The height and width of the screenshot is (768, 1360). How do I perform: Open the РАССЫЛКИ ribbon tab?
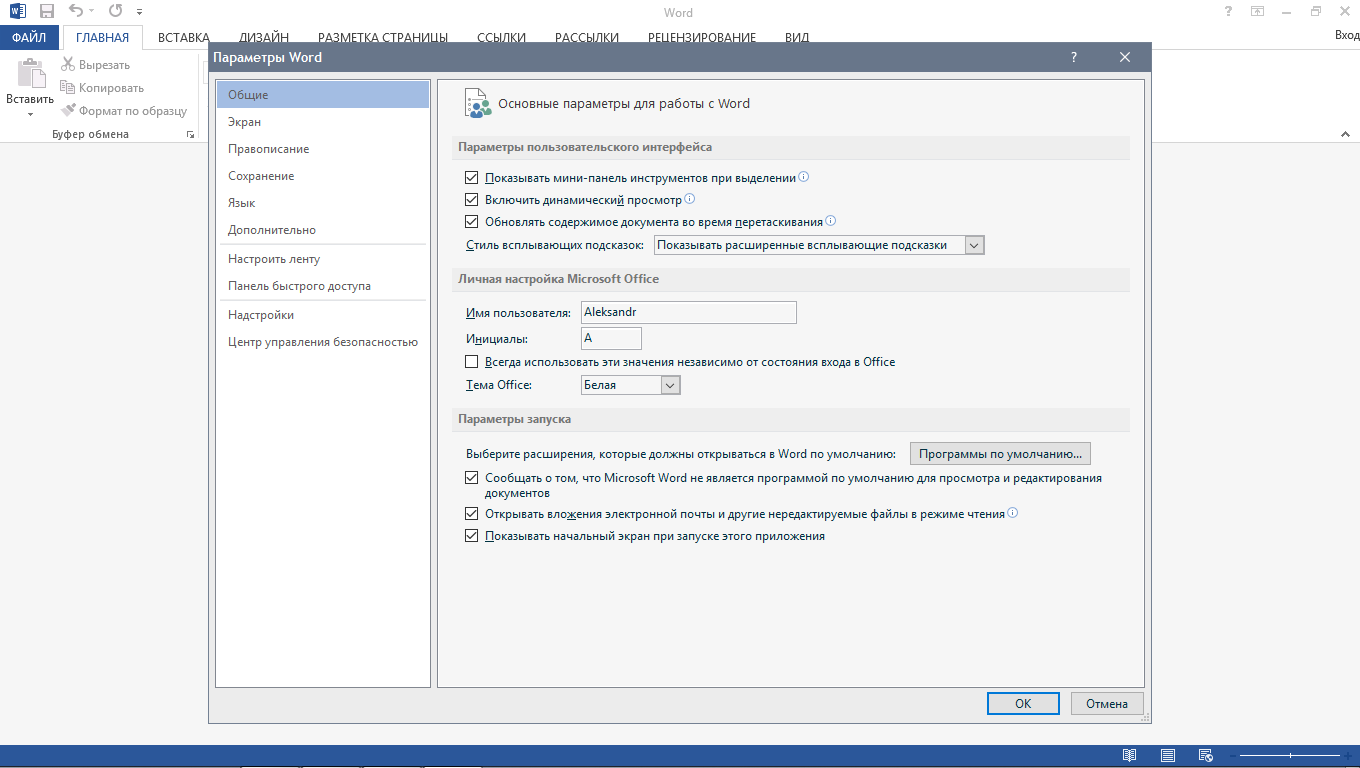point(585,38)
